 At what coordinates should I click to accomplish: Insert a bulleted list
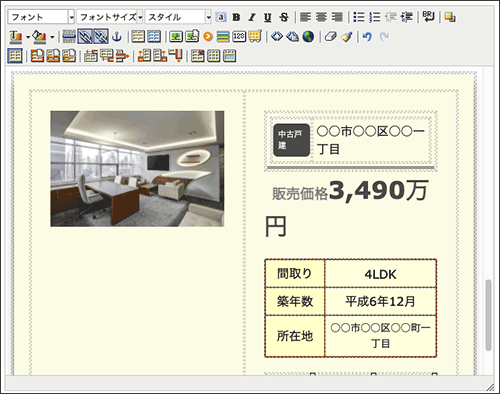(359, 17)
